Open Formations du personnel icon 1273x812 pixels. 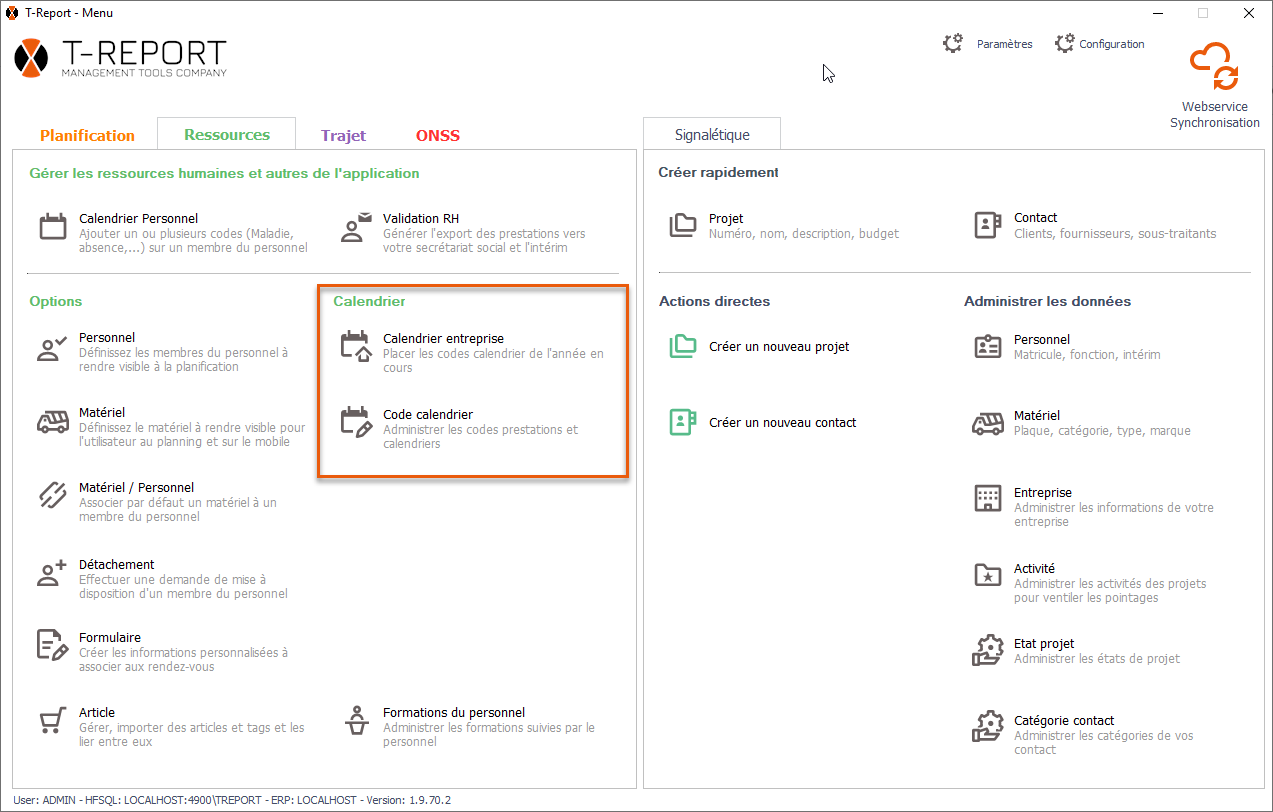pyautogui.click(x=356, y=720)
